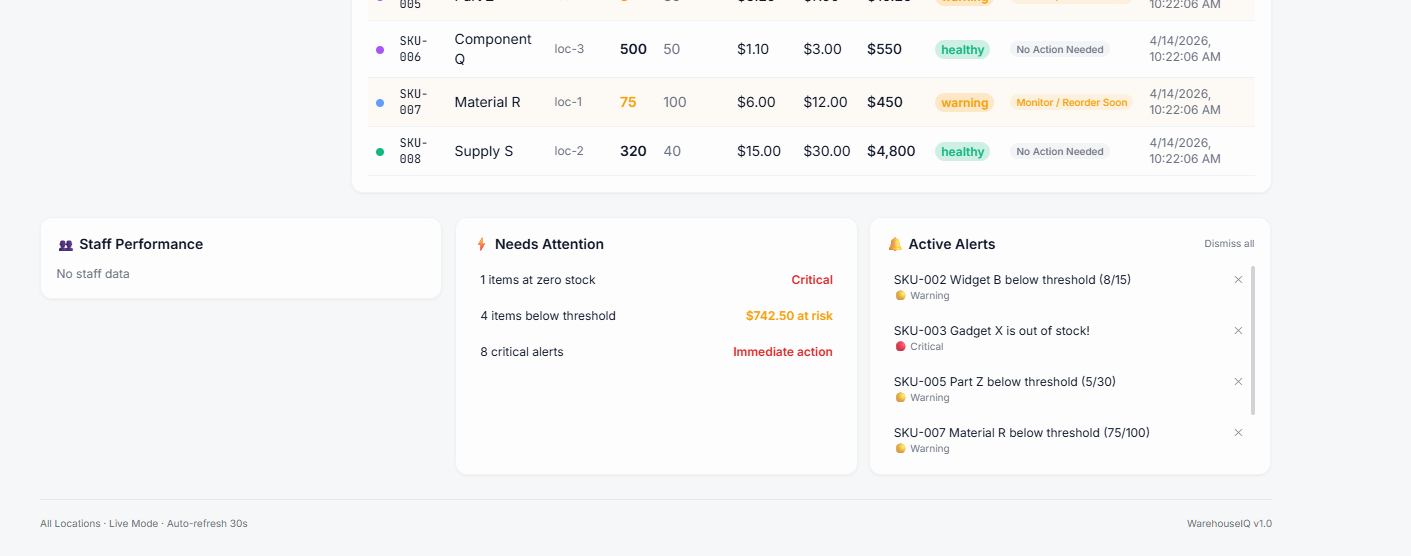Click the timestamp in the Supply S row
Image resolution: width=1411 pixels, height=556 pixels.
tap(1185, 151)
